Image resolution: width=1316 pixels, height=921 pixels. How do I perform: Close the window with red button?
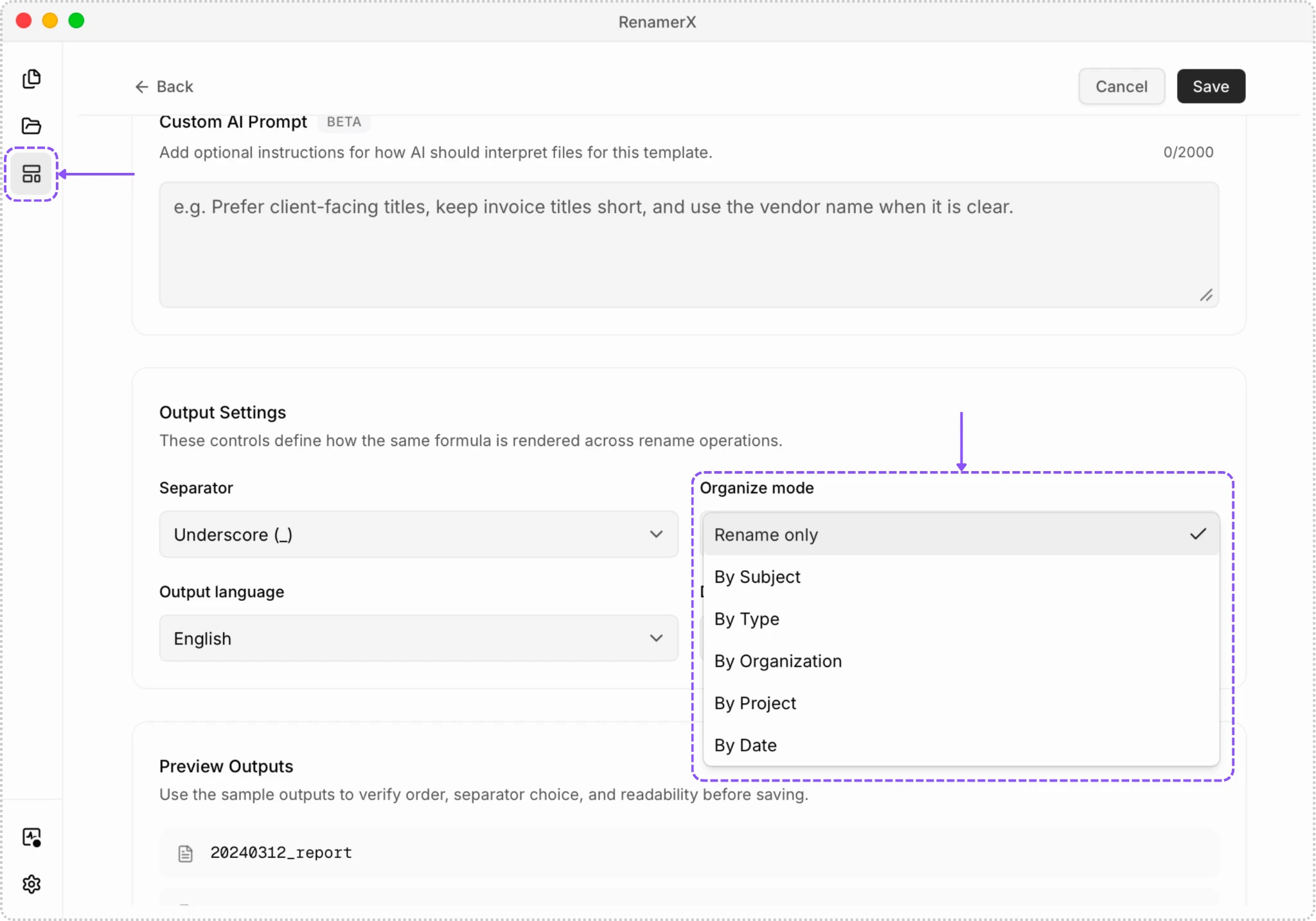(24, 21)
